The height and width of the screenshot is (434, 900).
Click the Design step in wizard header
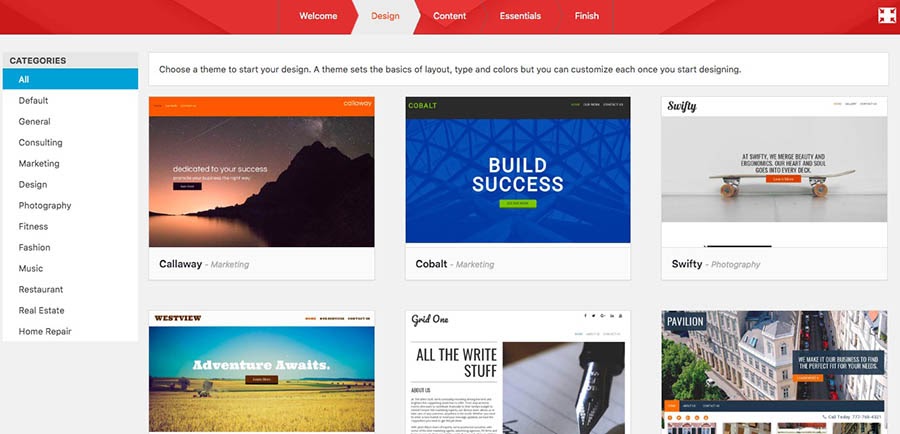385,16
